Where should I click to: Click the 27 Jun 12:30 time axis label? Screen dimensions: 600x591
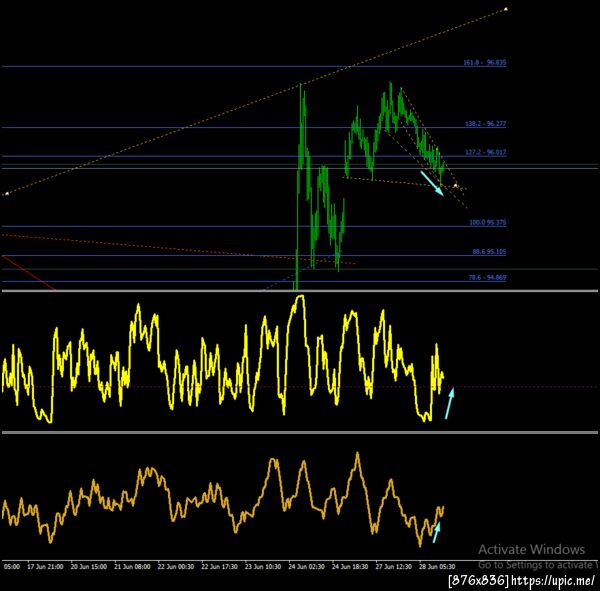pos(393,567)
